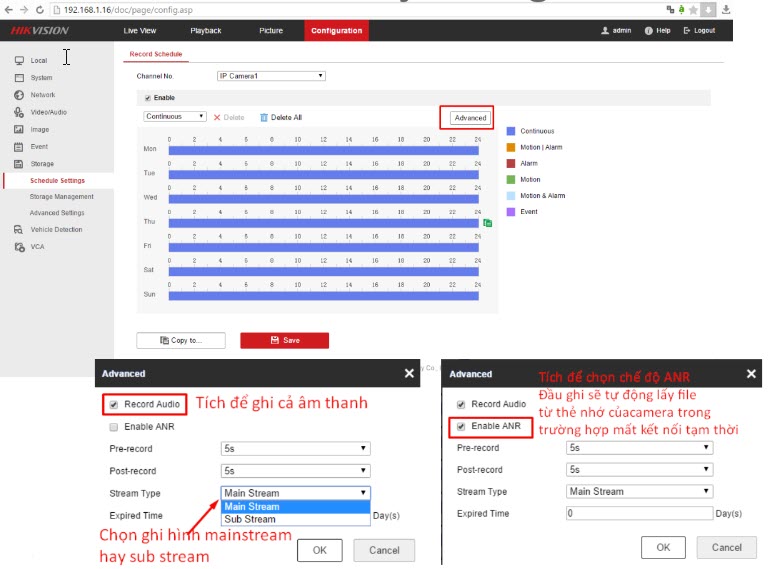Click the Advanced button above schedule
Image resolution: width=779 pixels, height=569 pixels.
469,118
